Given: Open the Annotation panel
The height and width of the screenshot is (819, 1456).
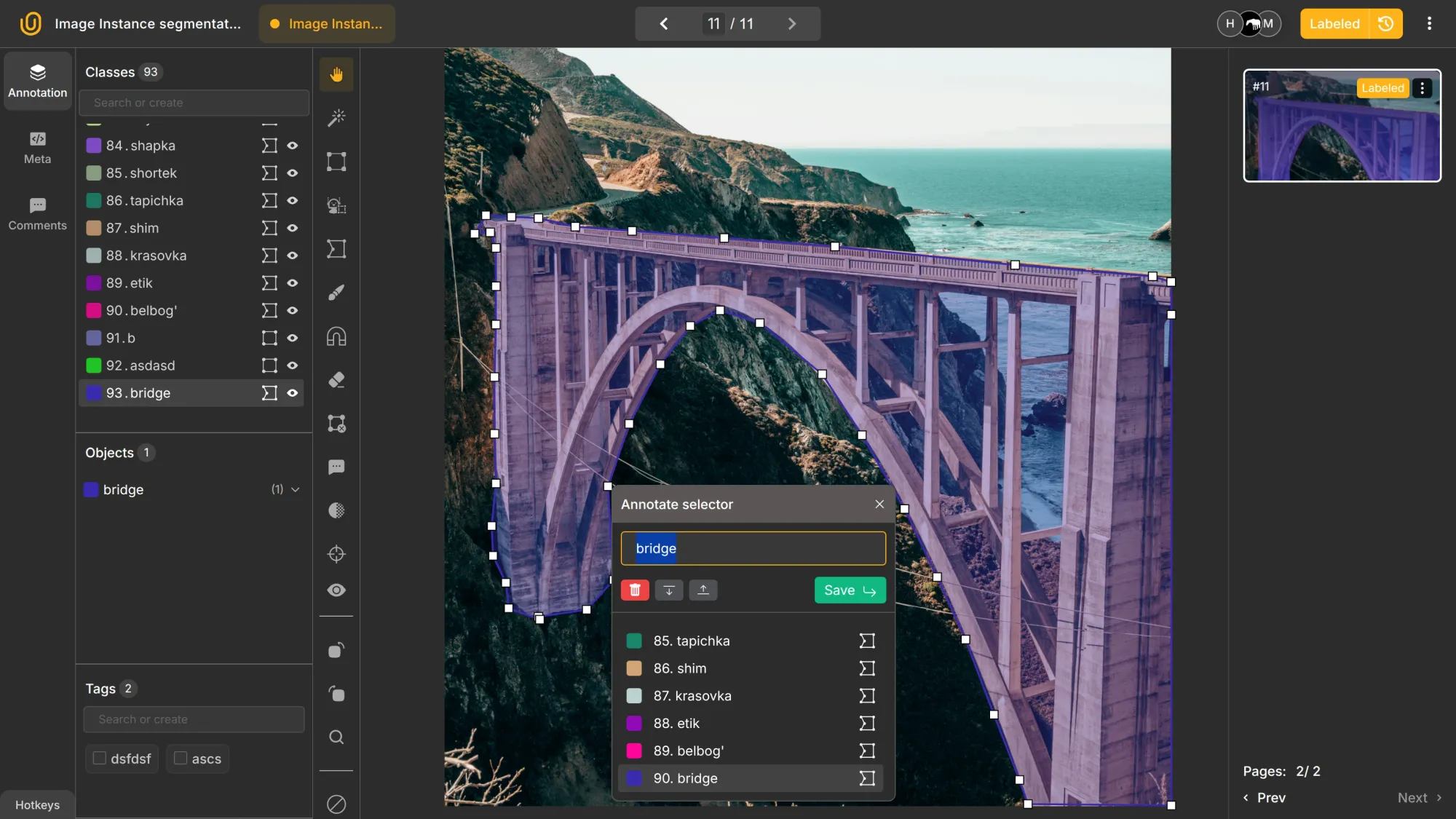Looking at the screenshot, I should [x=36, y=80].
